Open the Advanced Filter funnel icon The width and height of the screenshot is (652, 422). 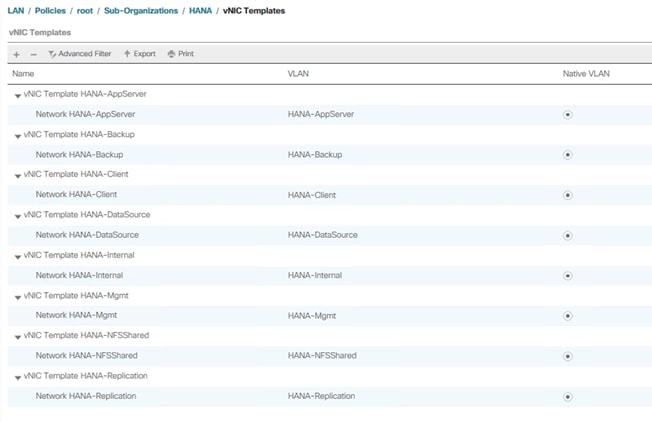(x=52, y=54)
